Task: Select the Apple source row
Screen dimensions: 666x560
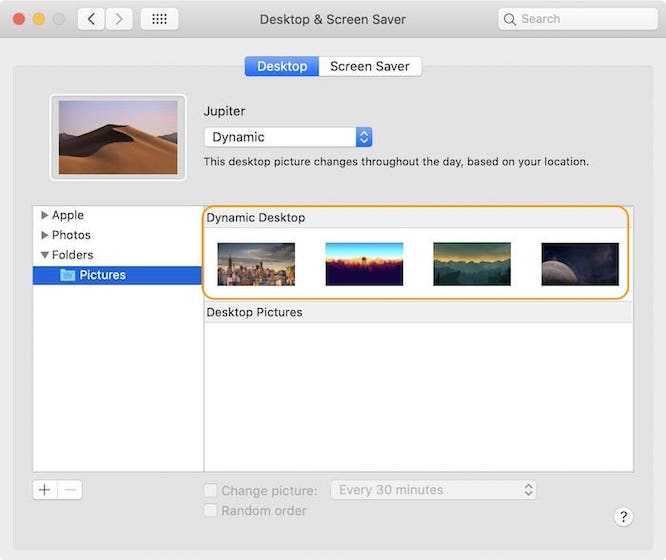Action: [x=118, y=215]
